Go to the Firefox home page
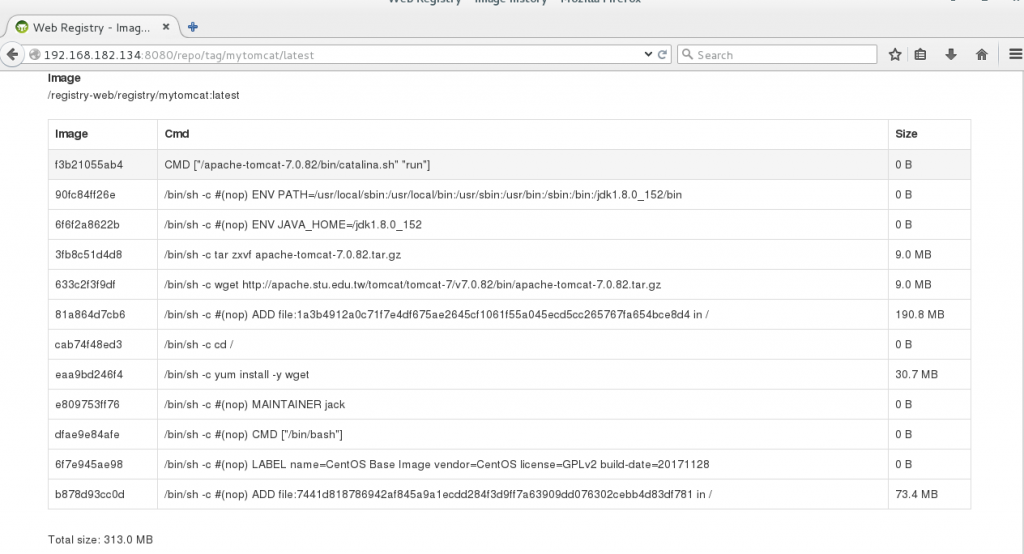 [x=981, y=54]
